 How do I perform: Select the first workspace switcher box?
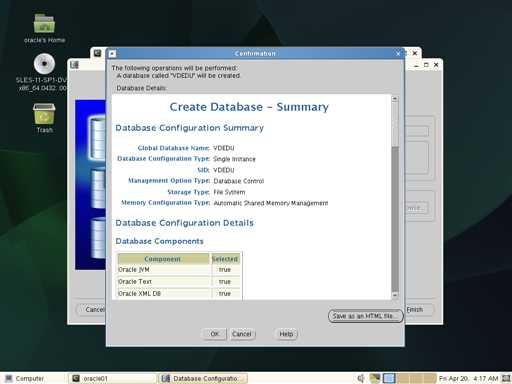(x=389, y=378)
